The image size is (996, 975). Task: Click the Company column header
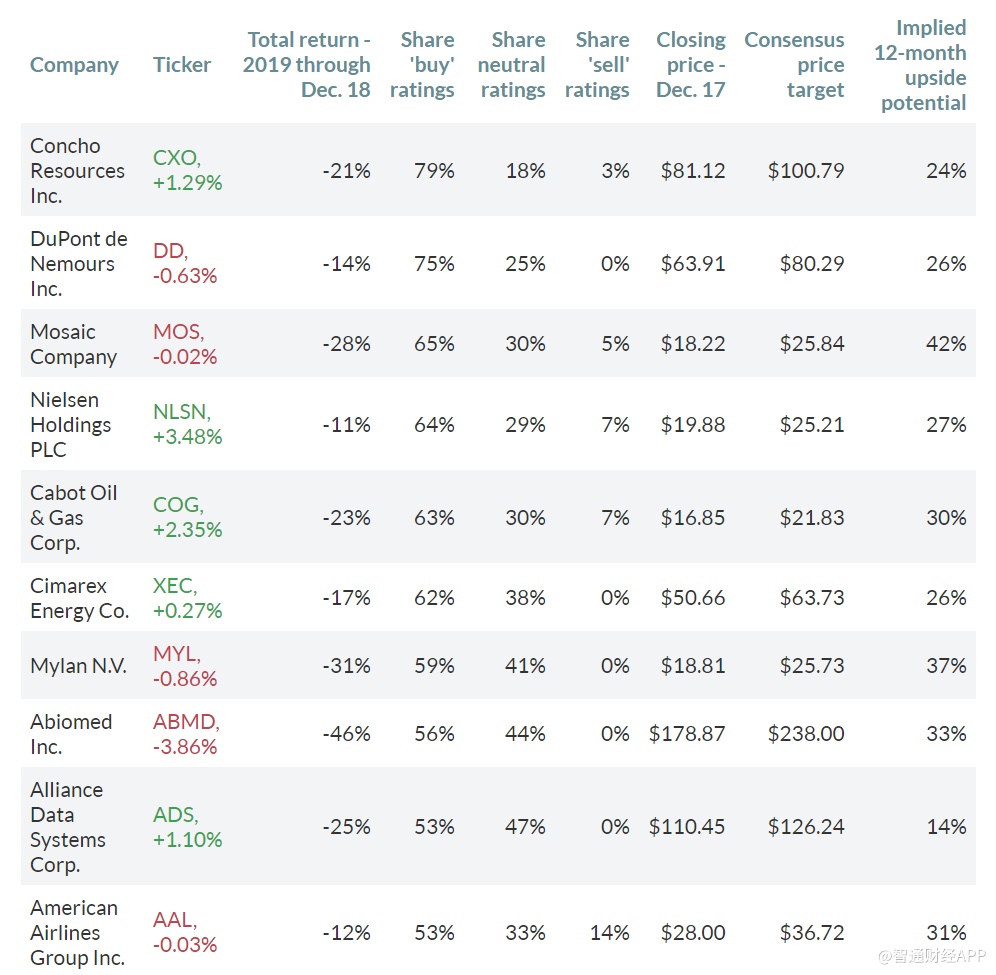(74, 65)
